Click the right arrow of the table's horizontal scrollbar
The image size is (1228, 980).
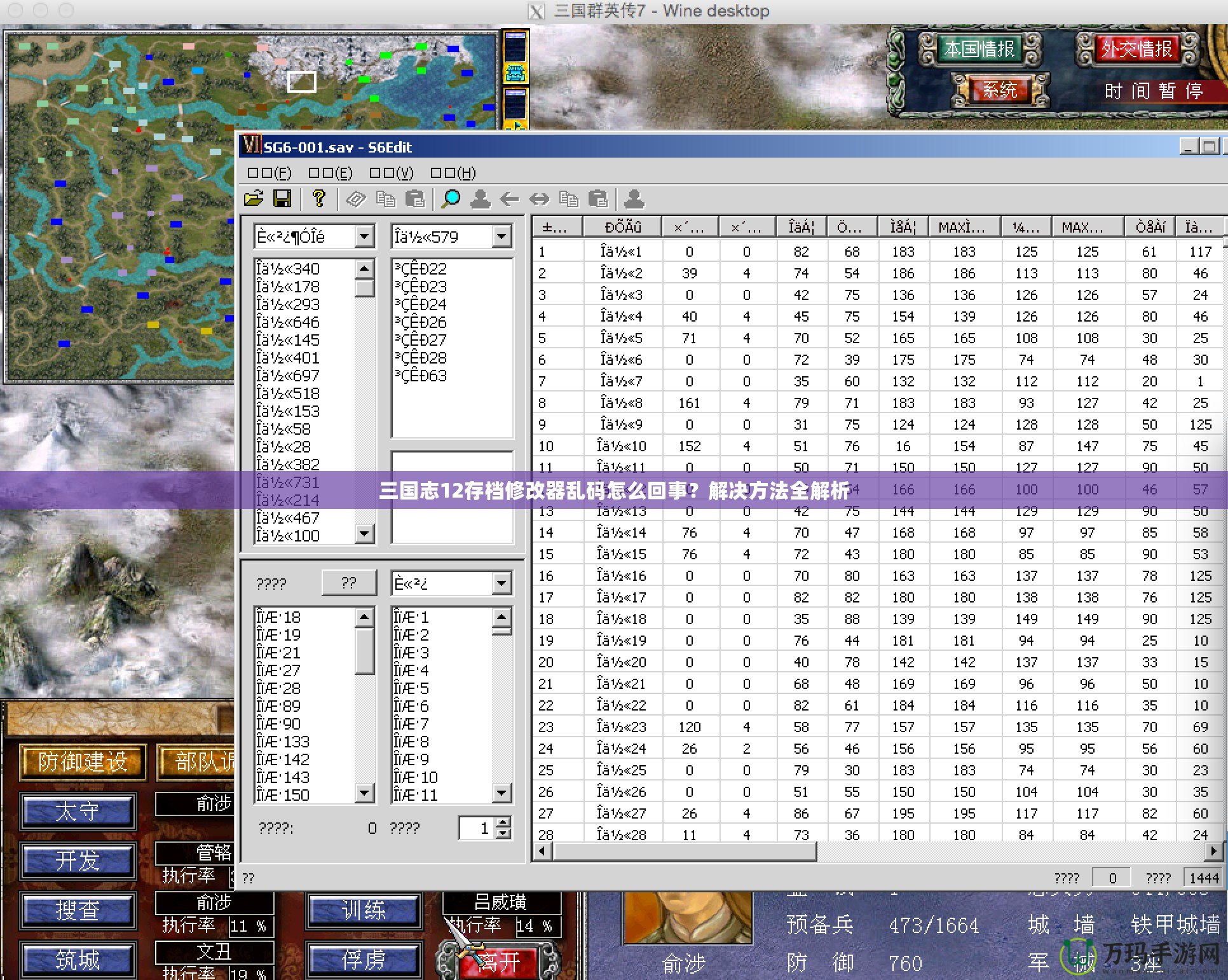(x=1213, y=850)
